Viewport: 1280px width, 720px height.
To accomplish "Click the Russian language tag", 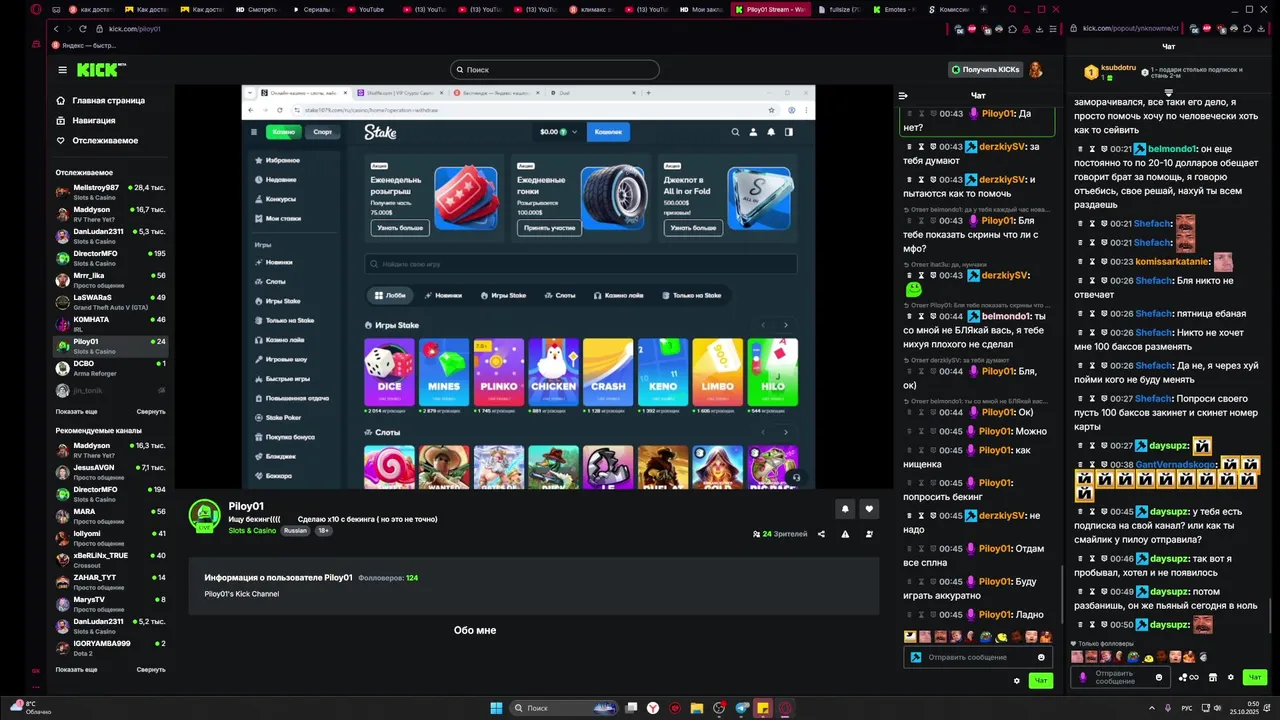I will pyautogui.click(x=295, y=531).
